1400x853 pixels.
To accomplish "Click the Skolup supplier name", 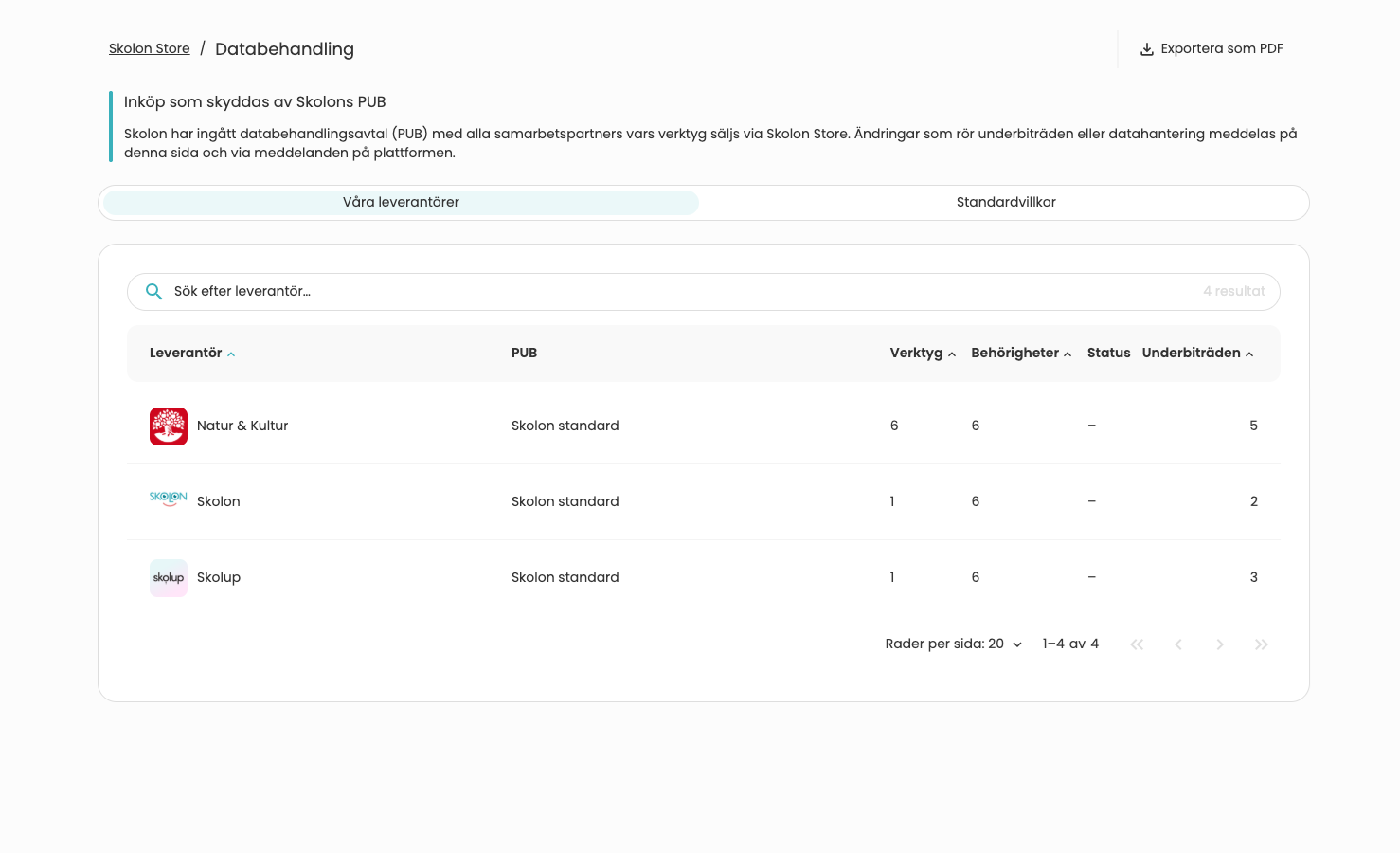I will click(x=219, y=577).
